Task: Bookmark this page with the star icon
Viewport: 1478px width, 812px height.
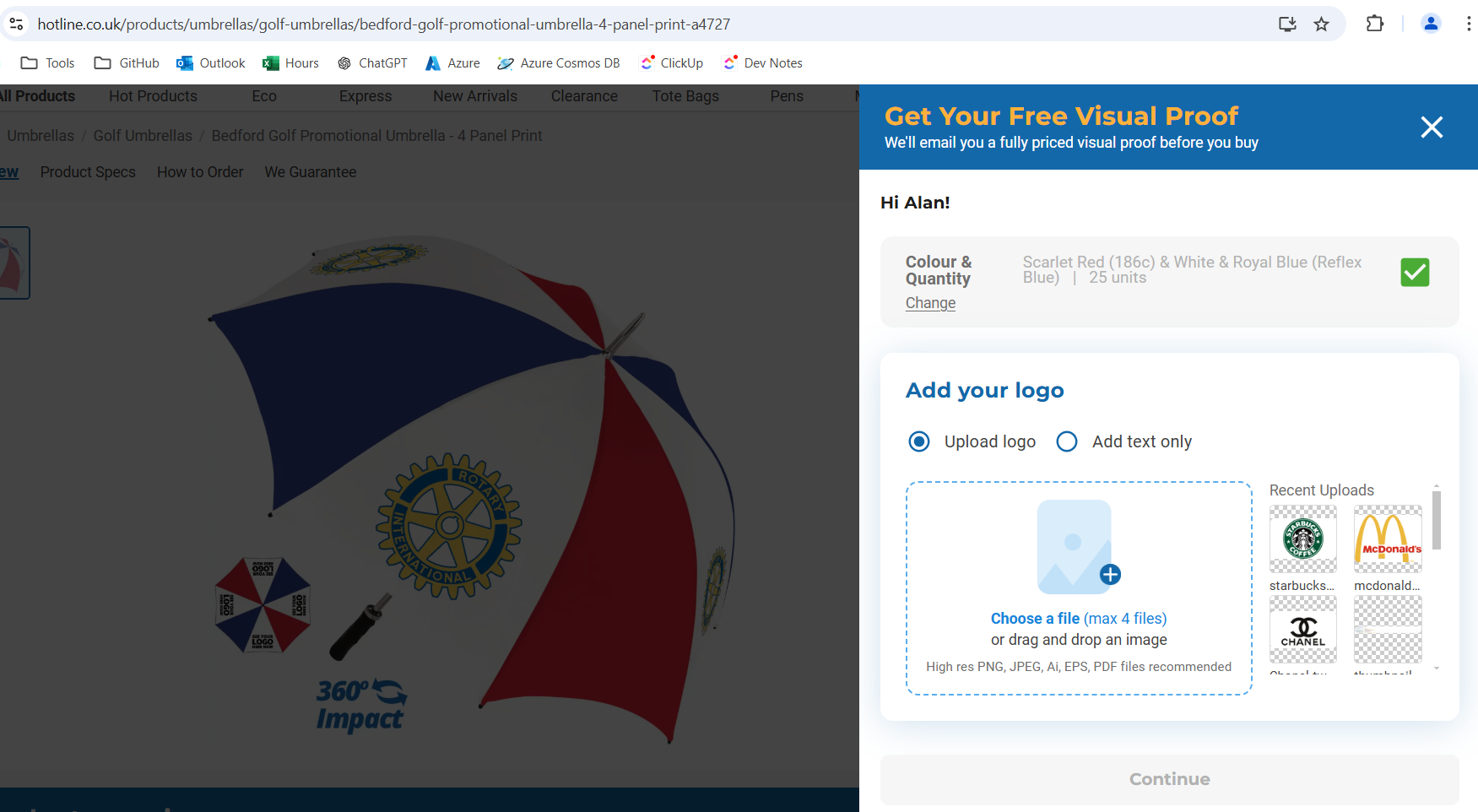Action: point(1321,24)
